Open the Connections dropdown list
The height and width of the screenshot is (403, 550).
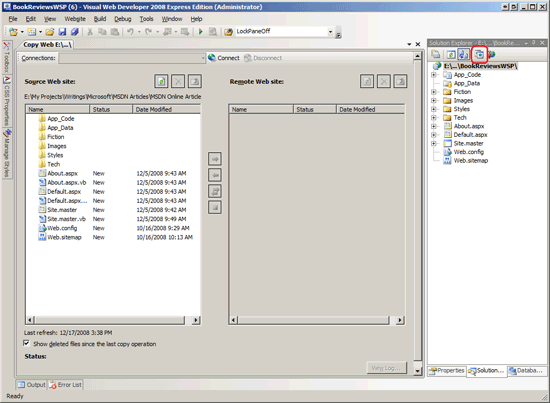203,58
